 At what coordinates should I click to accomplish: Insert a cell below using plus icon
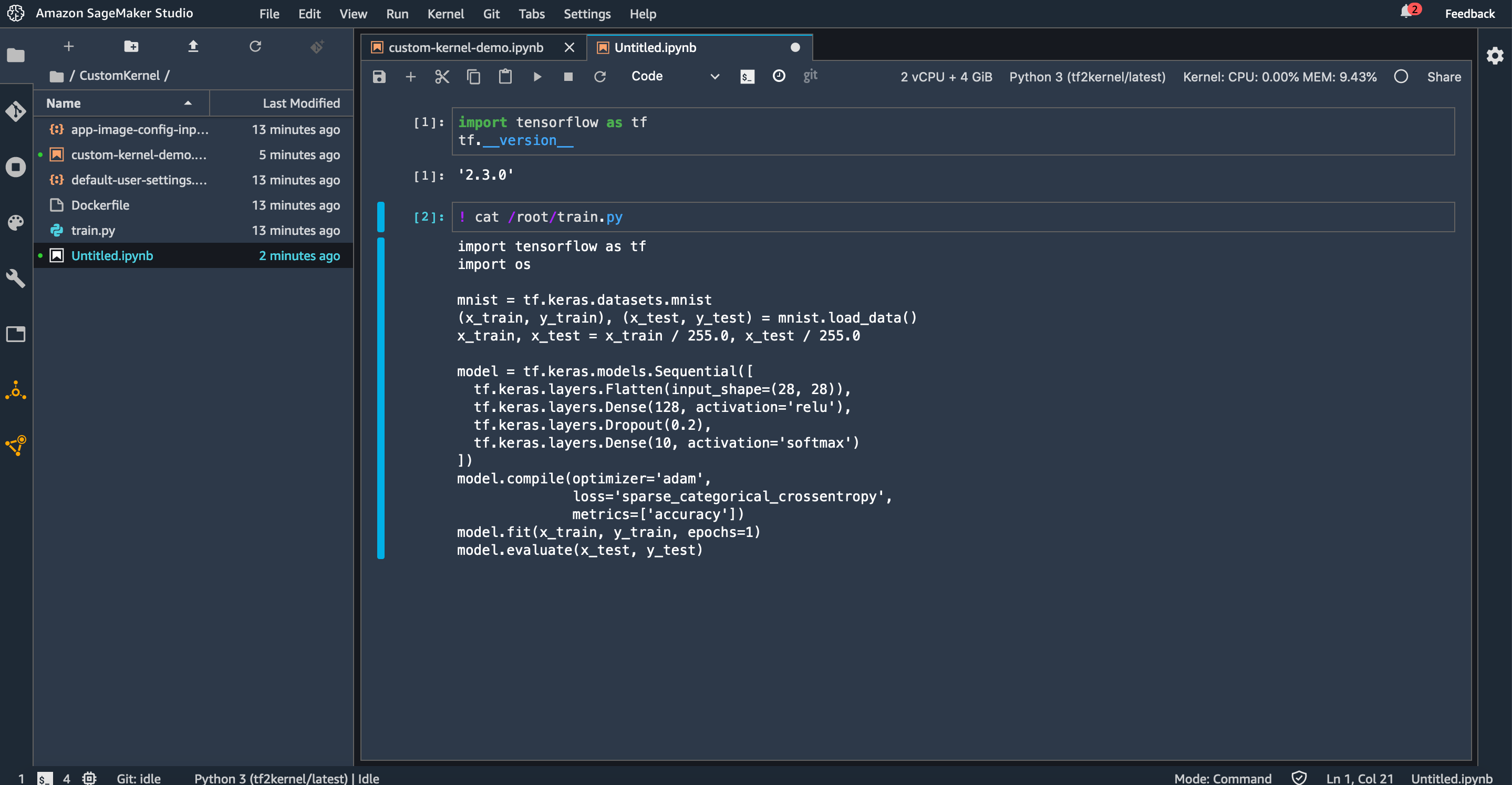click(411, 77)
